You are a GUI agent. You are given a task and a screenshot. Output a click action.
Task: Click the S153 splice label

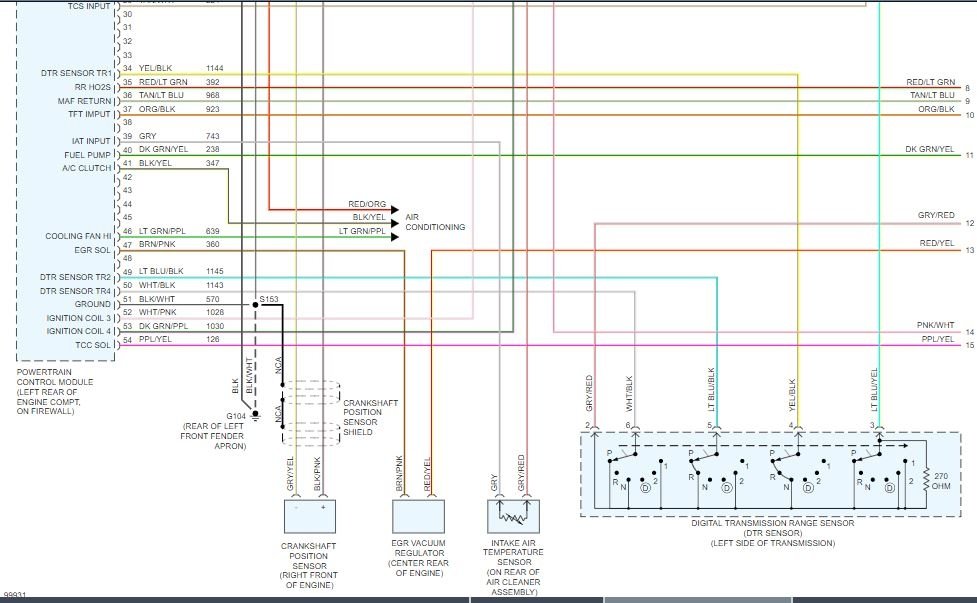coord(269,299)
